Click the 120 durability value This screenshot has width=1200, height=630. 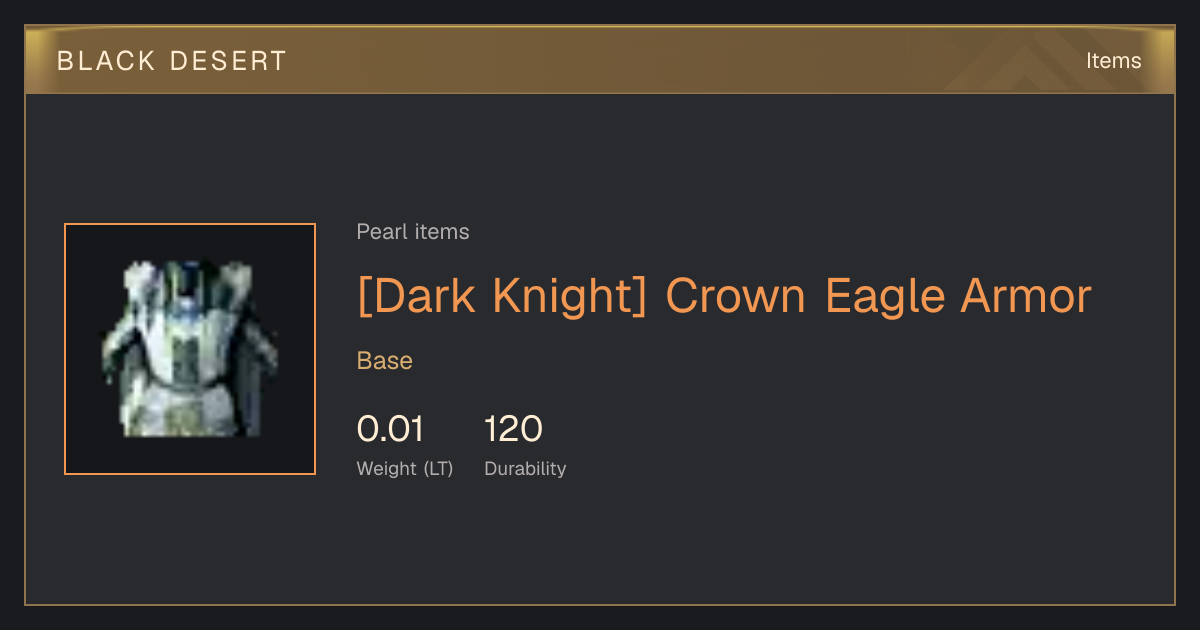513,429
